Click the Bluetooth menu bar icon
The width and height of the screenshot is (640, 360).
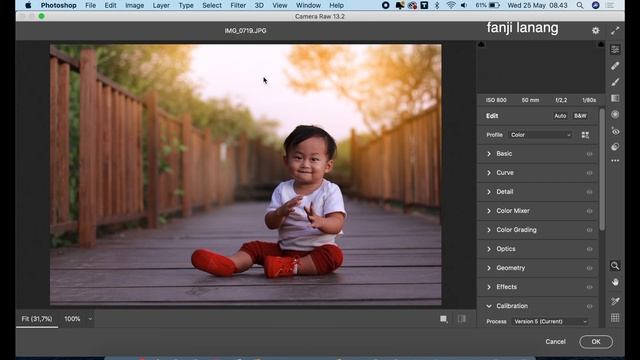(437, 5)
